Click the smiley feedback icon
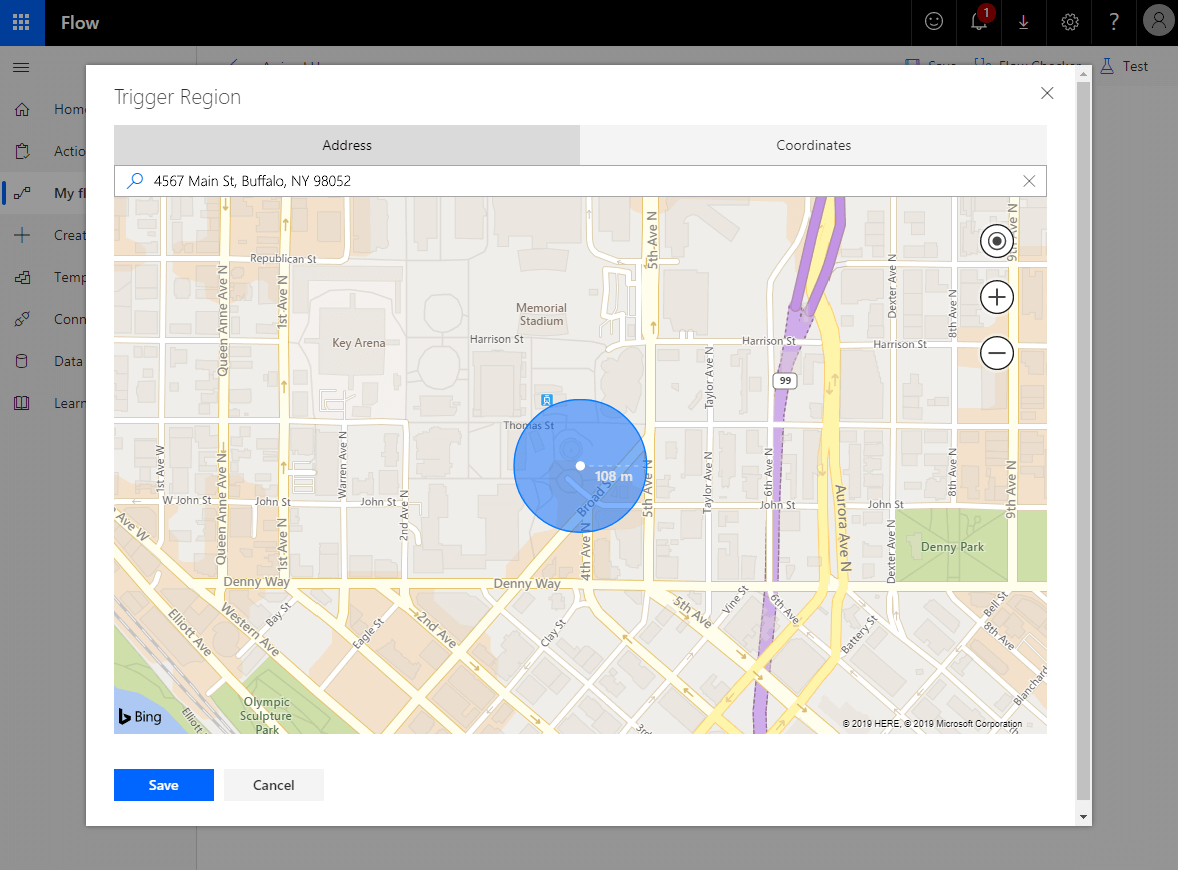This screenshot has height=870, width=1178. 934,22
